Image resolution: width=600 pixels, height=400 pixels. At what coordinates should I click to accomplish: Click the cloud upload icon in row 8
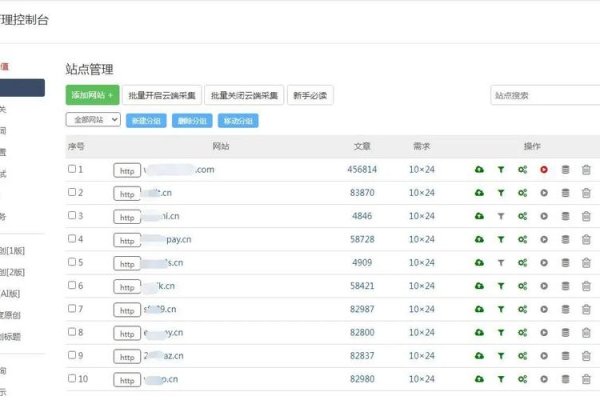pyautogui.click(x=479, y=332)
